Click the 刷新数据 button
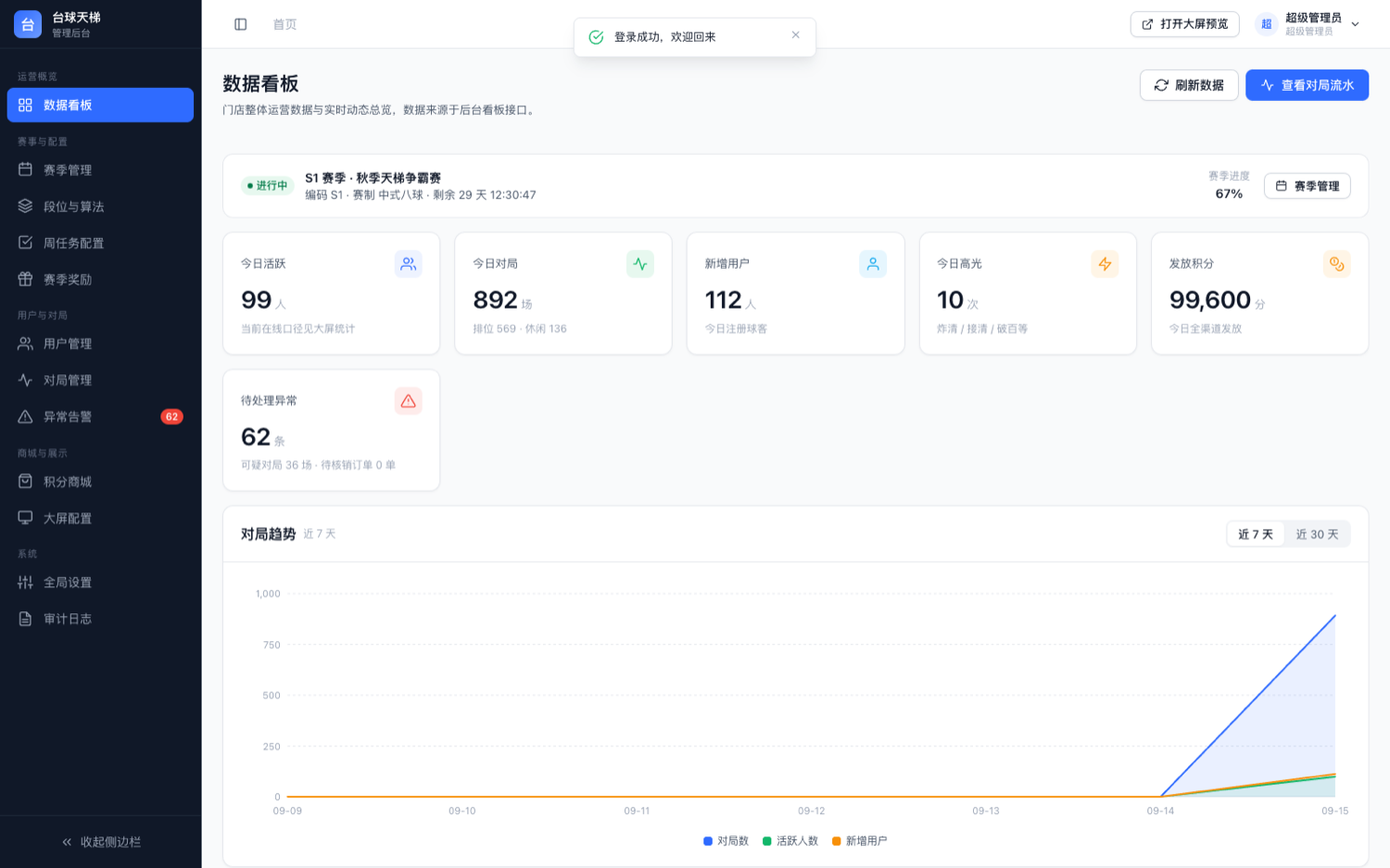Image resolution: width=1390 pixels, height=868 pixels. [1189, 85]
